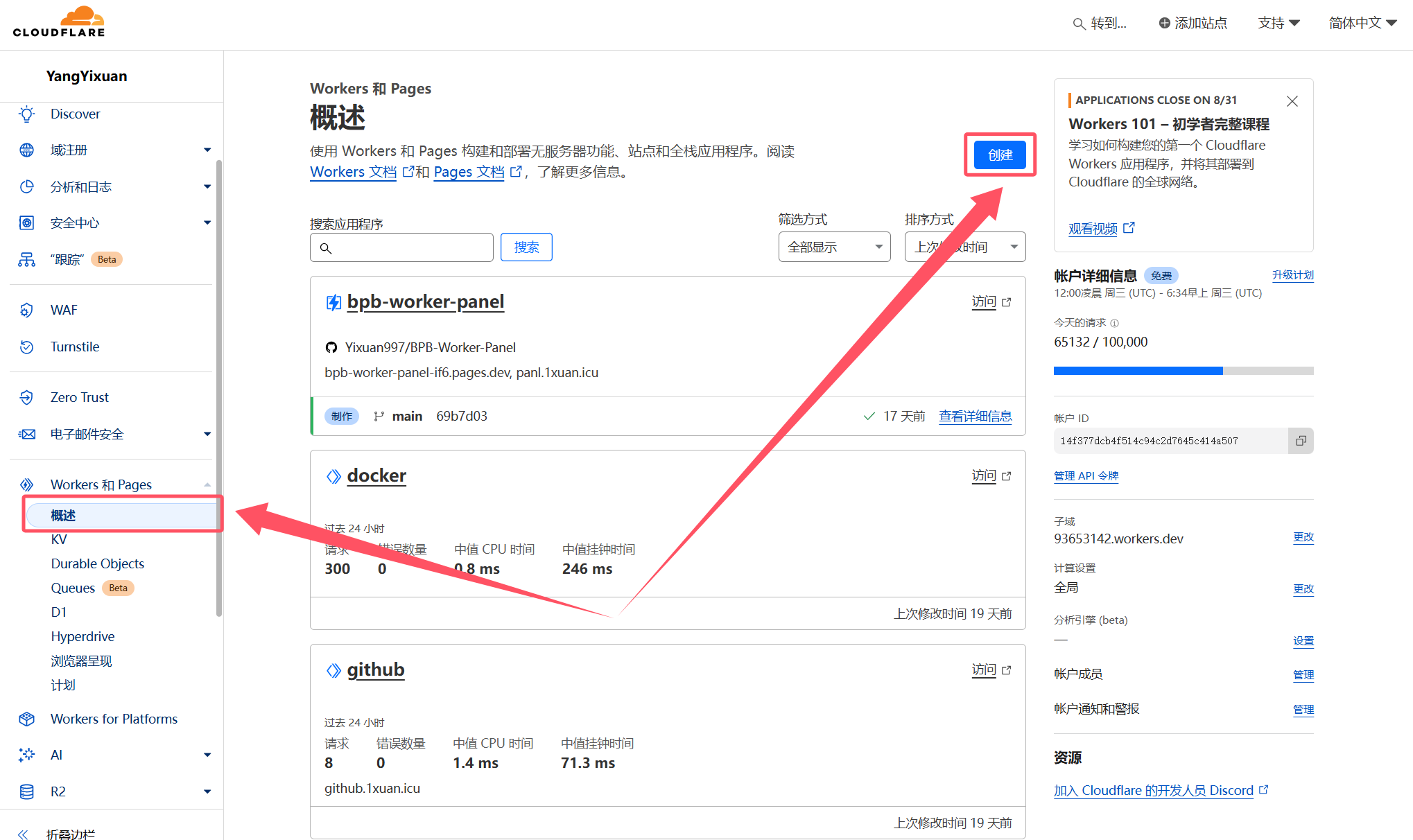Select 概述 in the sidebar
The height and width of the screenshot is (840, 1413).
121,515
